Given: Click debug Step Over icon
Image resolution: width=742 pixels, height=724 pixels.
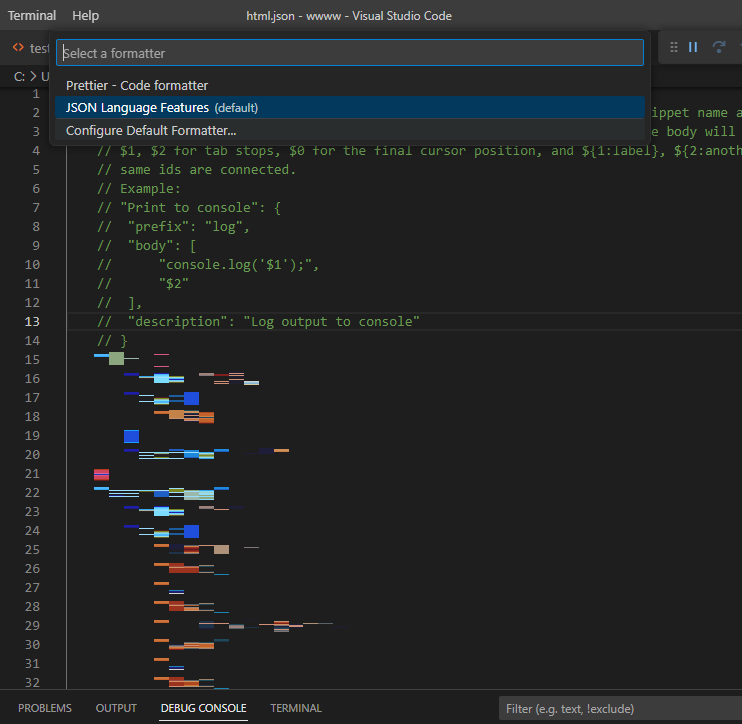Looking at the screenshot, I should coord(719,47).
